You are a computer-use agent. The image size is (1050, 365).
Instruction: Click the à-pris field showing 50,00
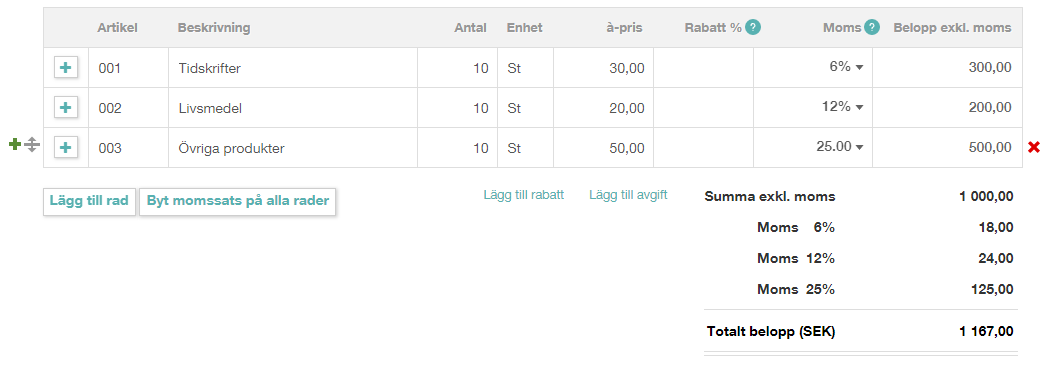point(603,148)
